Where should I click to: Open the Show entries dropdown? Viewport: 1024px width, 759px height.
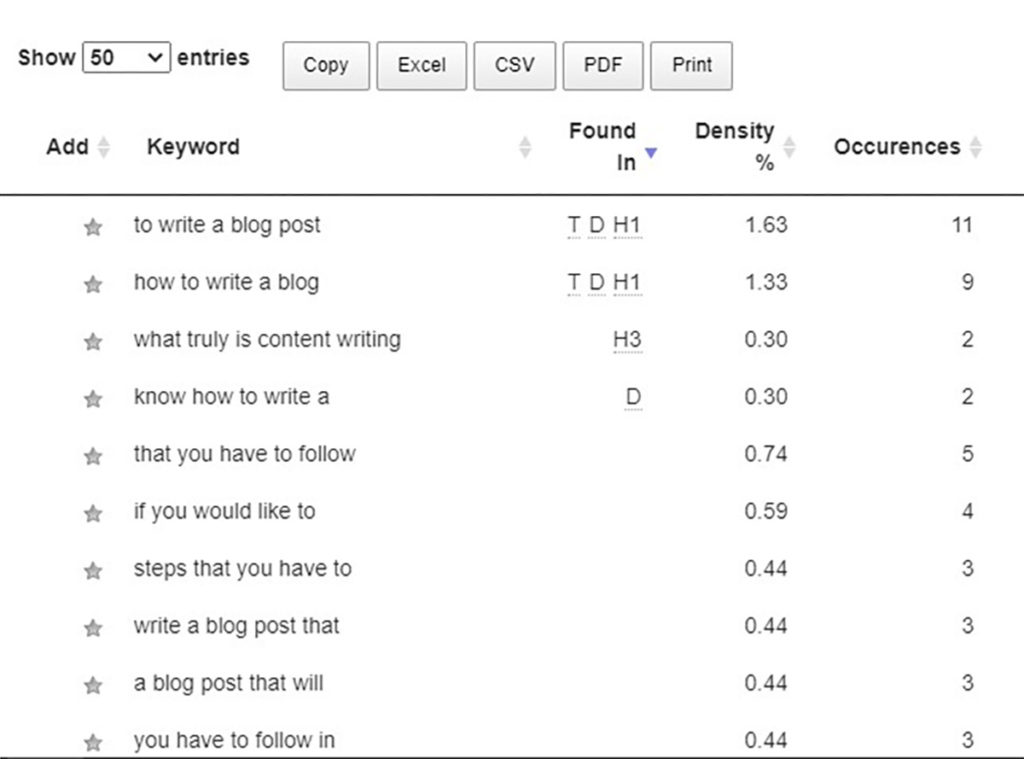(125, 58)
